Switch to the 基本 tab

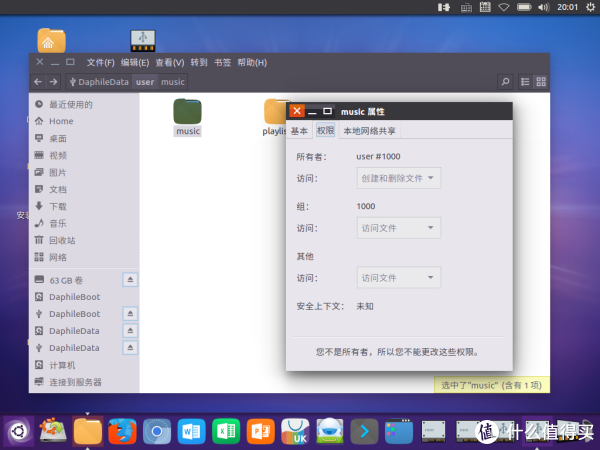[299, 131]
